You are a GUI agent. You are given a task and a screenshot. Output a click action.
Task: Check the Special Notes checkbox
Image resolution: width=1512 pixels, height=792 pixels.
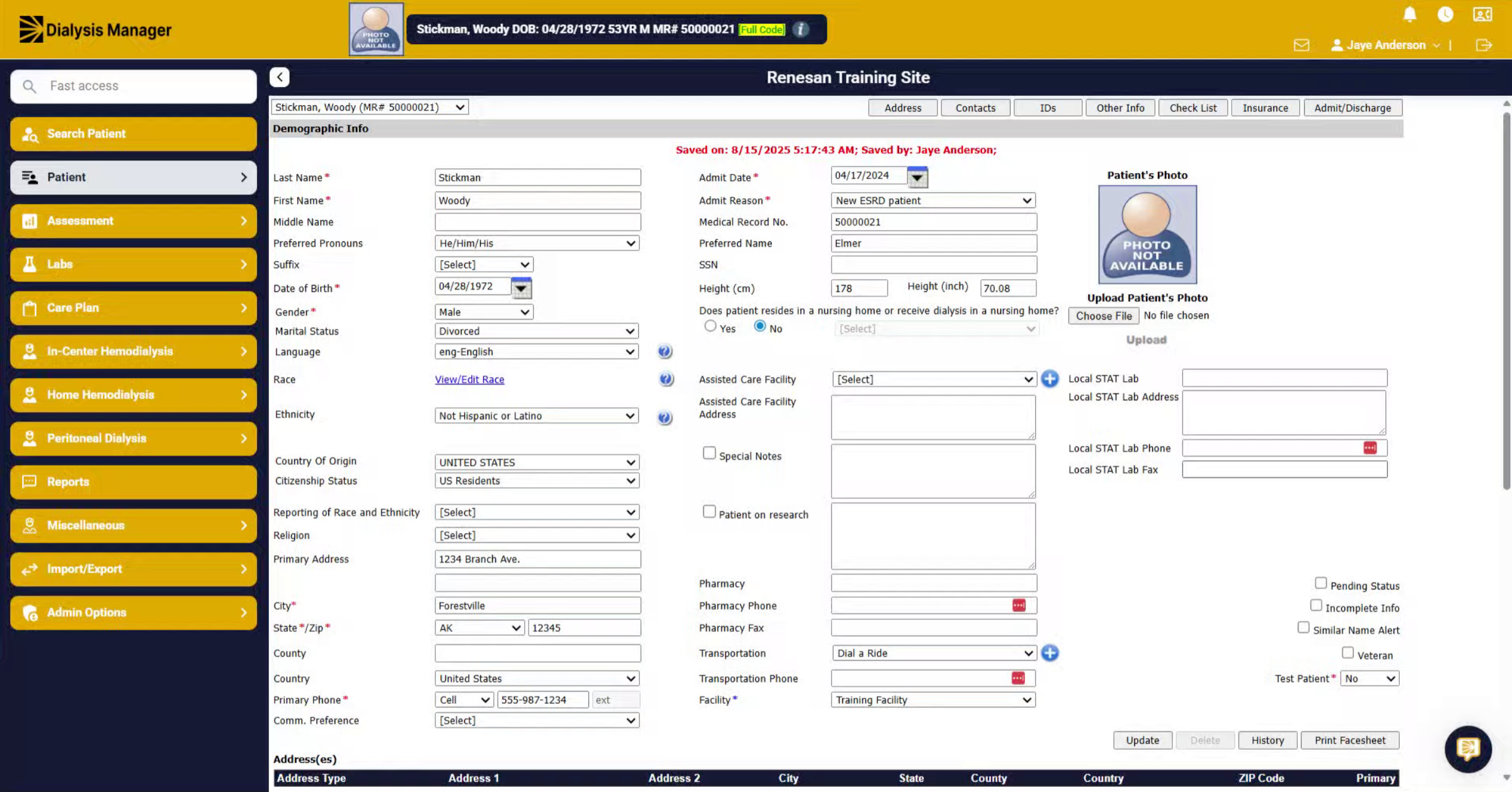(x=709, y=453)
